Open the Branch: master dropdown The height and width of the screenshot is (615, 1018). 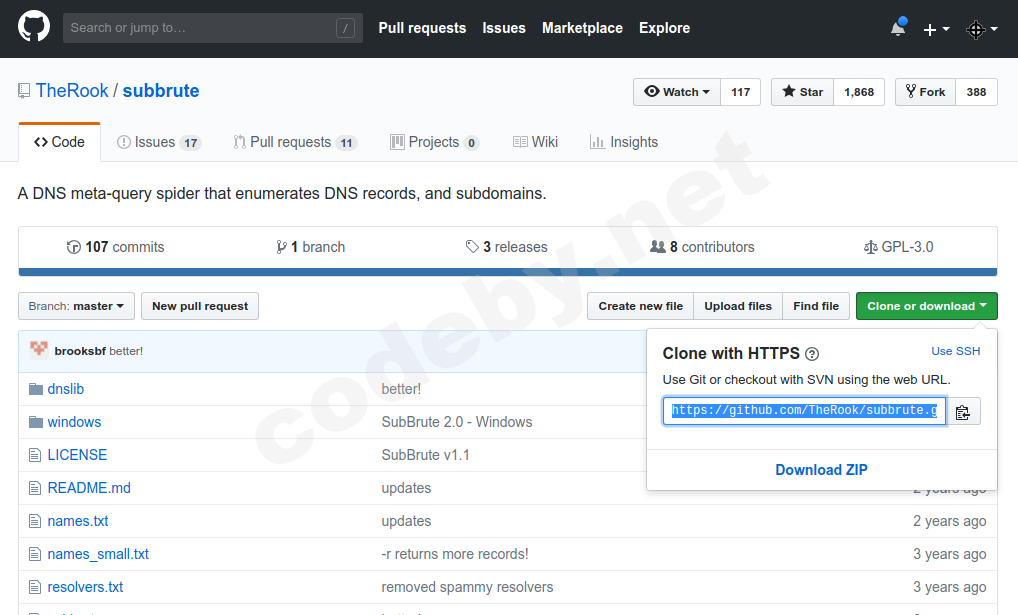coord(76,306)
